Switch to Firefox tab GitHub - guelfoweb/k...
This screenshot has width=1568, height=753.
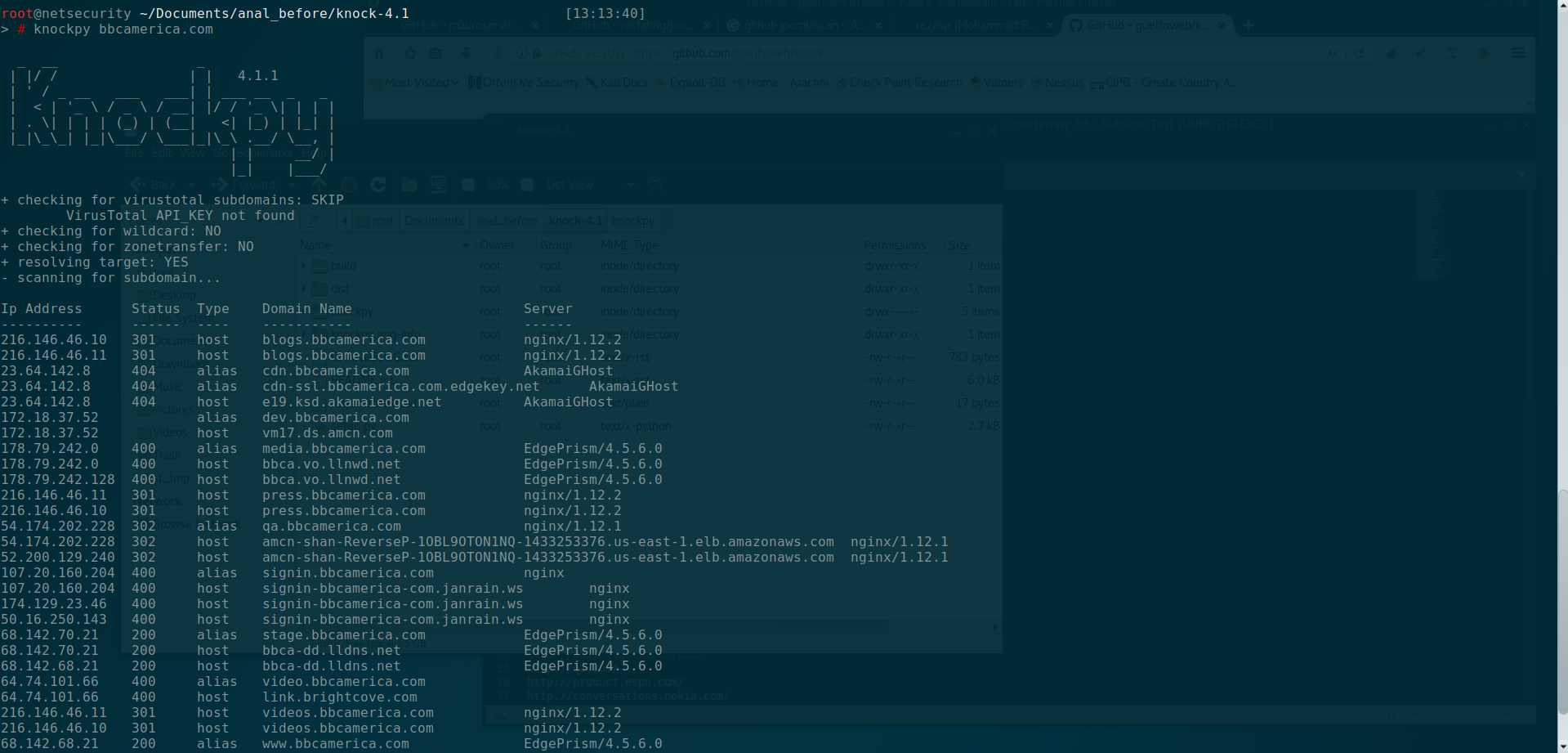[x=1147, y=25]
